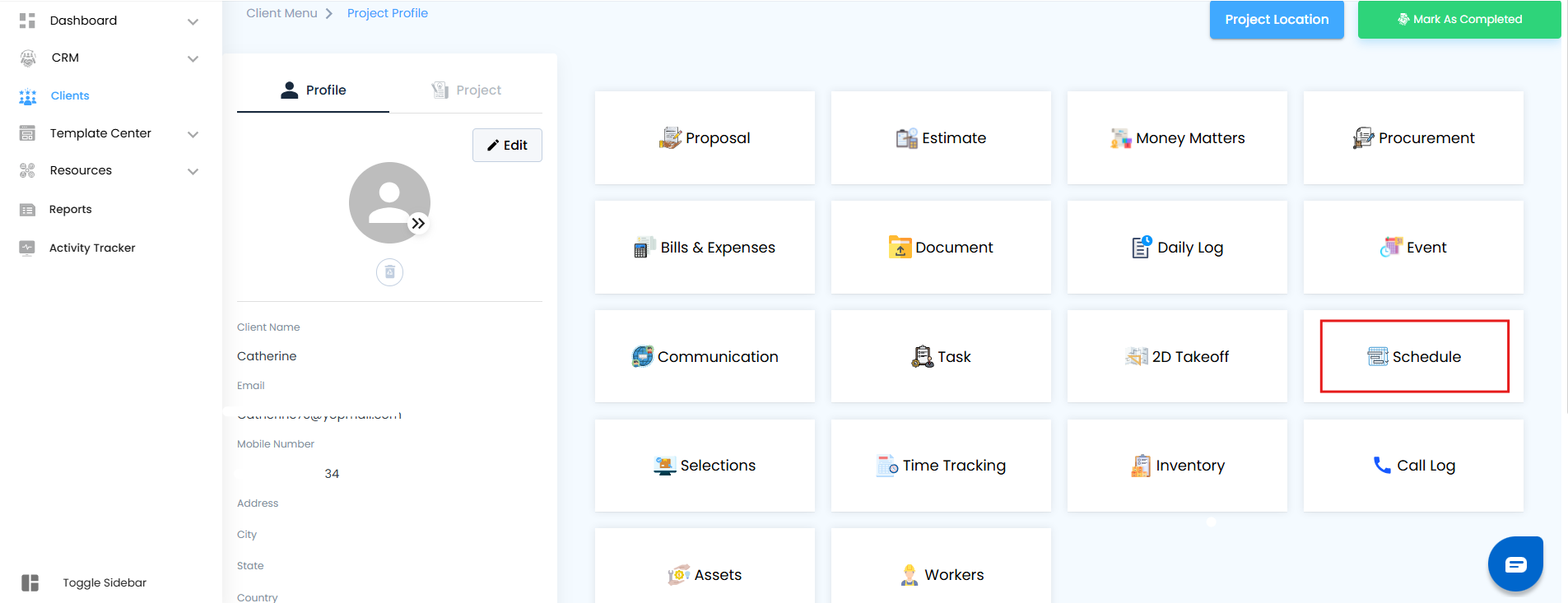Image resolution: width=1568 pixels, height=603 pixels.
Task: Open Activity Tracker in the sidebar
Action: 92,248
